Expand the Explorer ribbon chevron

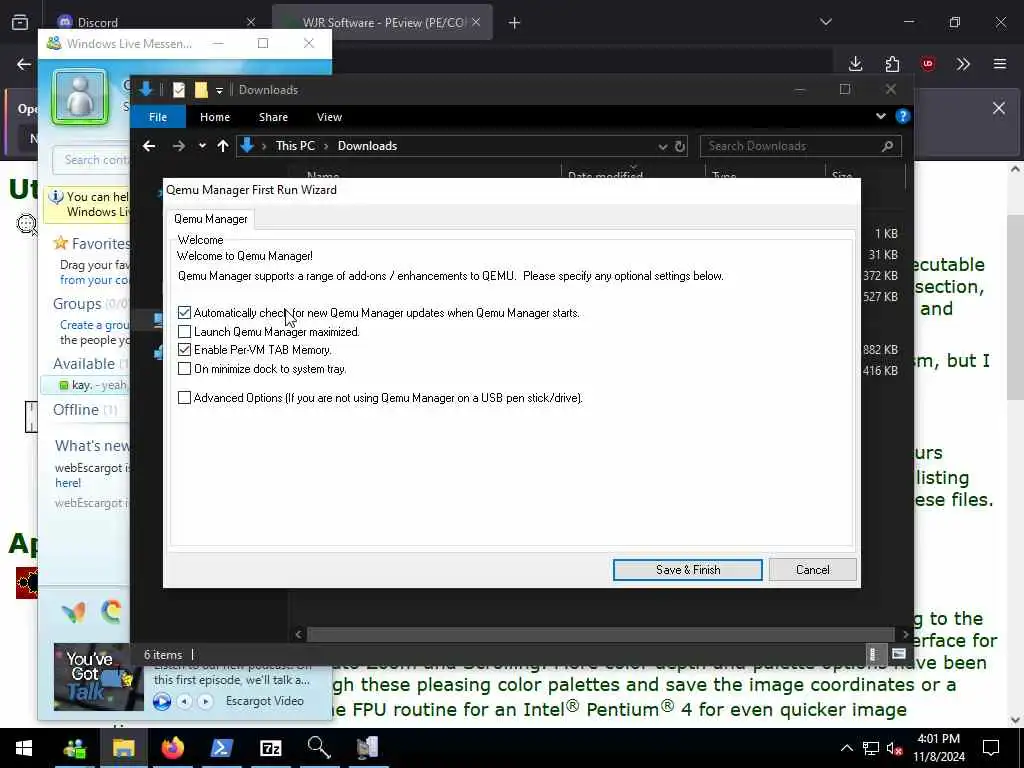tap(880, 116)
